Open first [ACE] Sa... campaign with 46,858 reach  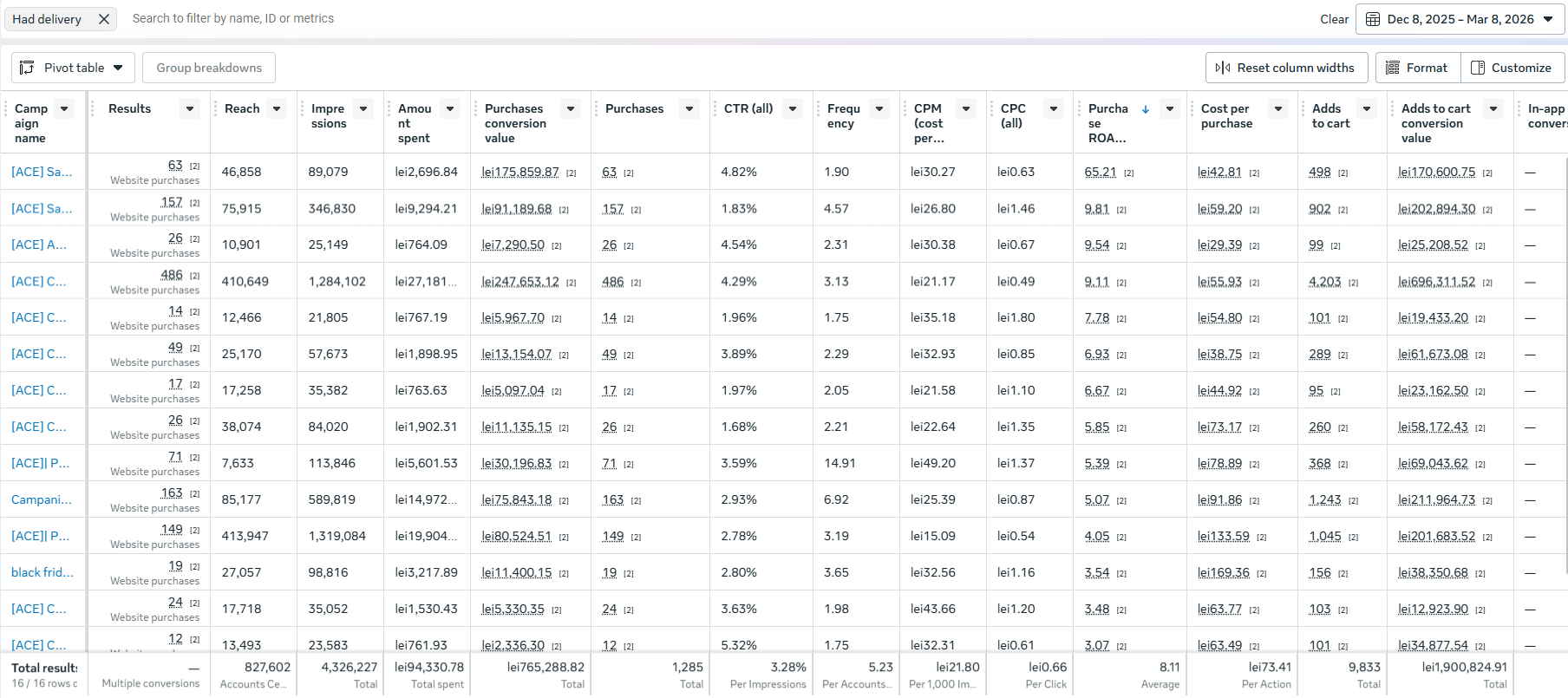(42, 172)
